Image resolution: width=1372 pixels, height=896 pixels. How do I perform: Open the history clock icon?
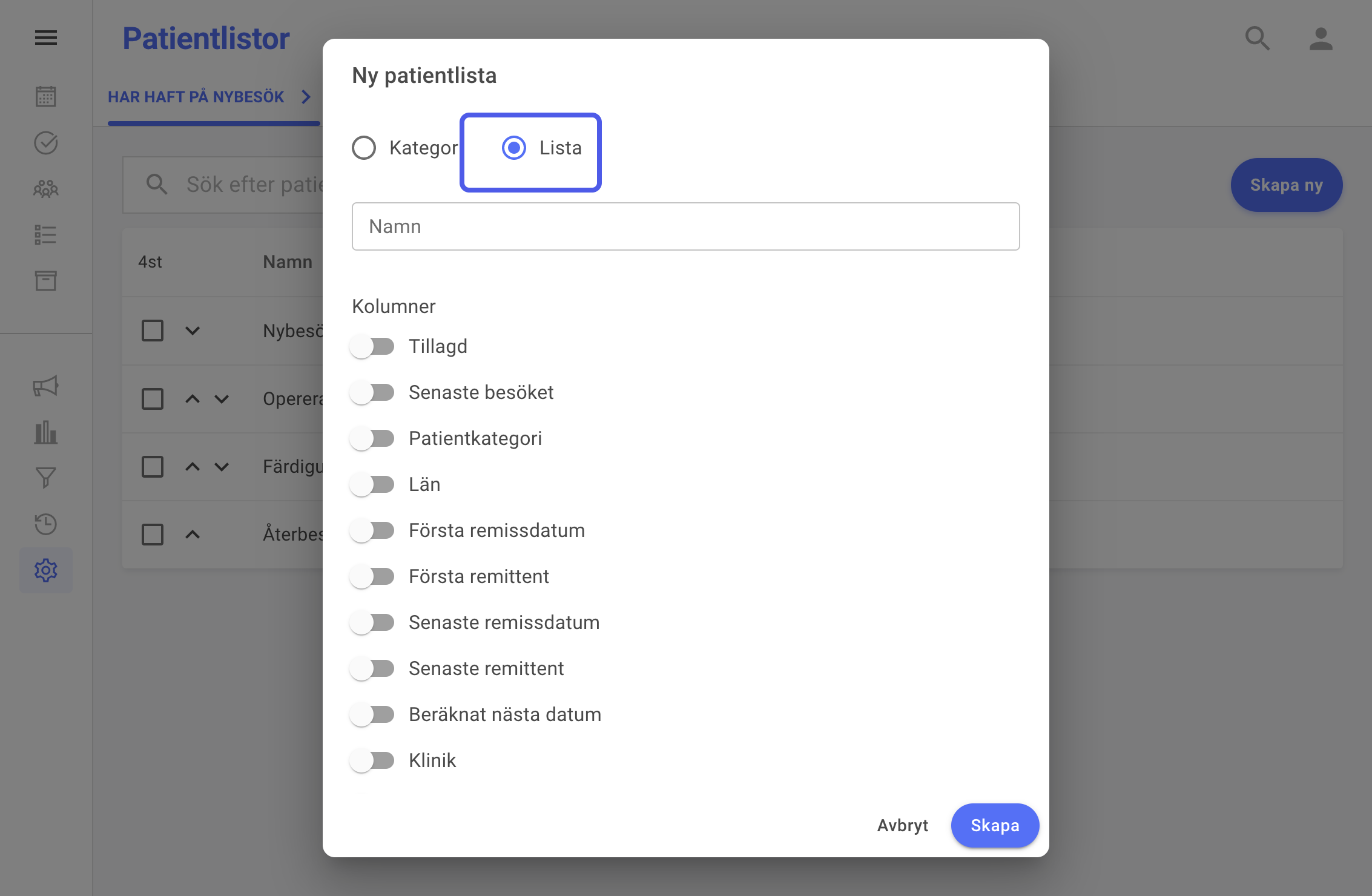tap(46, 524)
